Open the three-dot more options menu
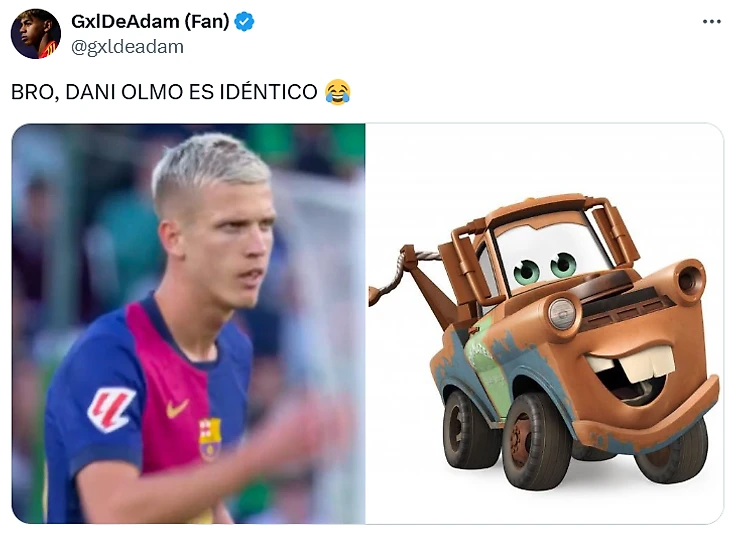Viewport: 730px width, 534px height. [711, 22]
